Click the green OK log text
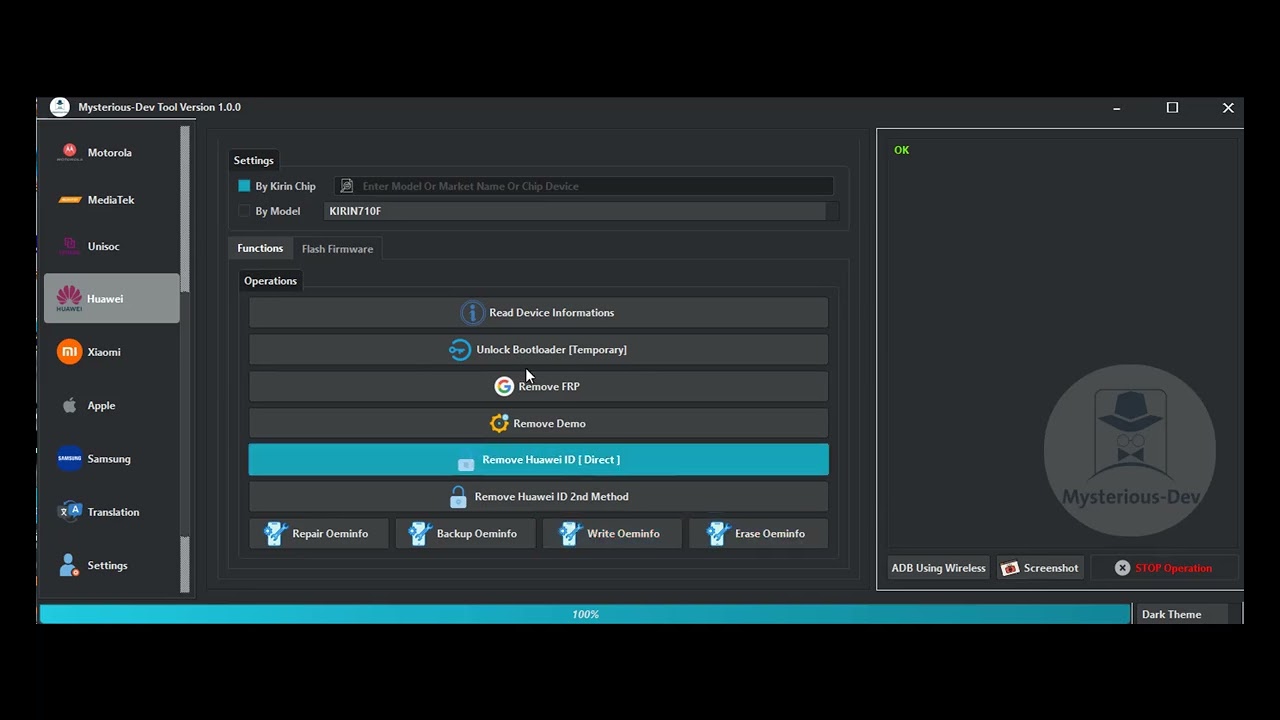Viewport: 1280px width, 720px height. tap(902, 150)
